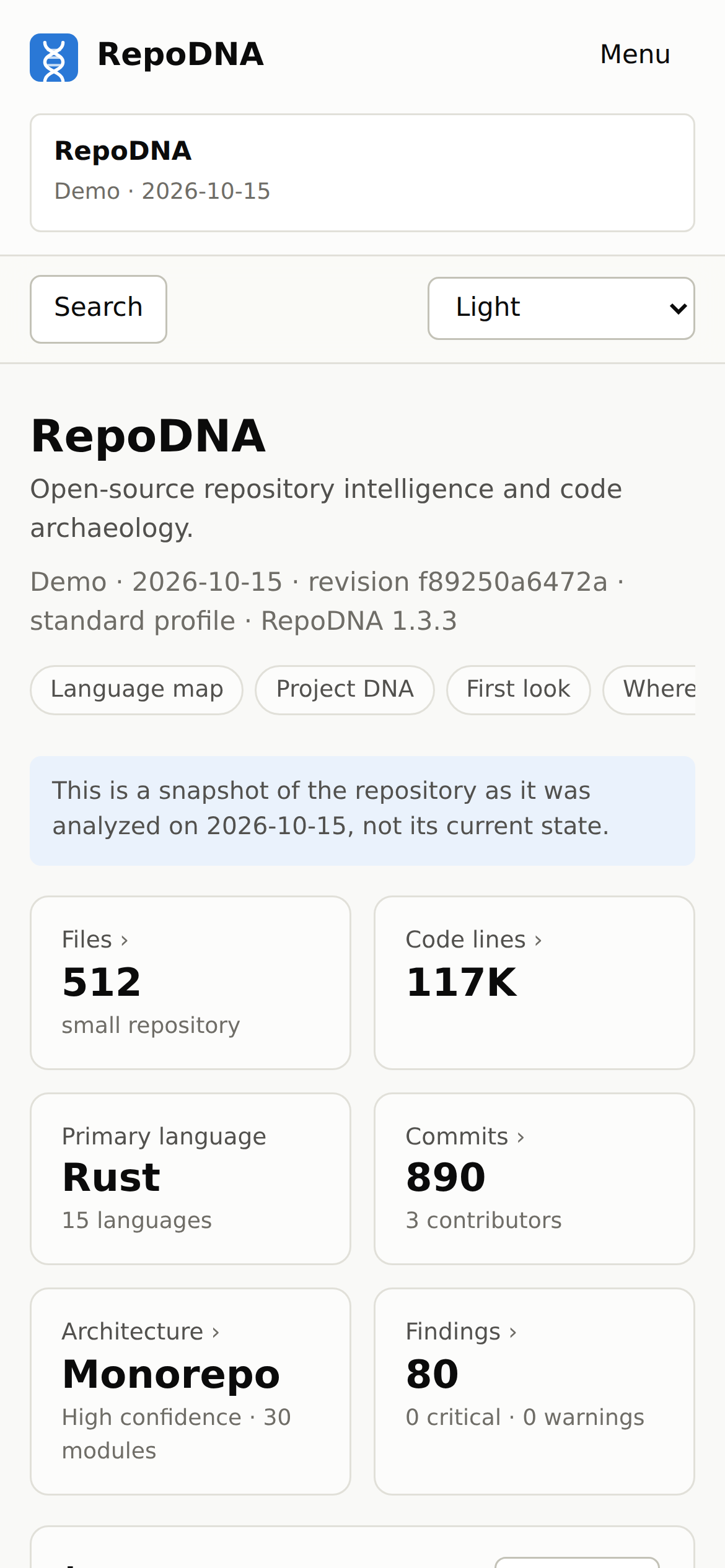725x1568 pixels.
Task: Click the RepoDNA header title text
Action: click(x=180, y=54)
